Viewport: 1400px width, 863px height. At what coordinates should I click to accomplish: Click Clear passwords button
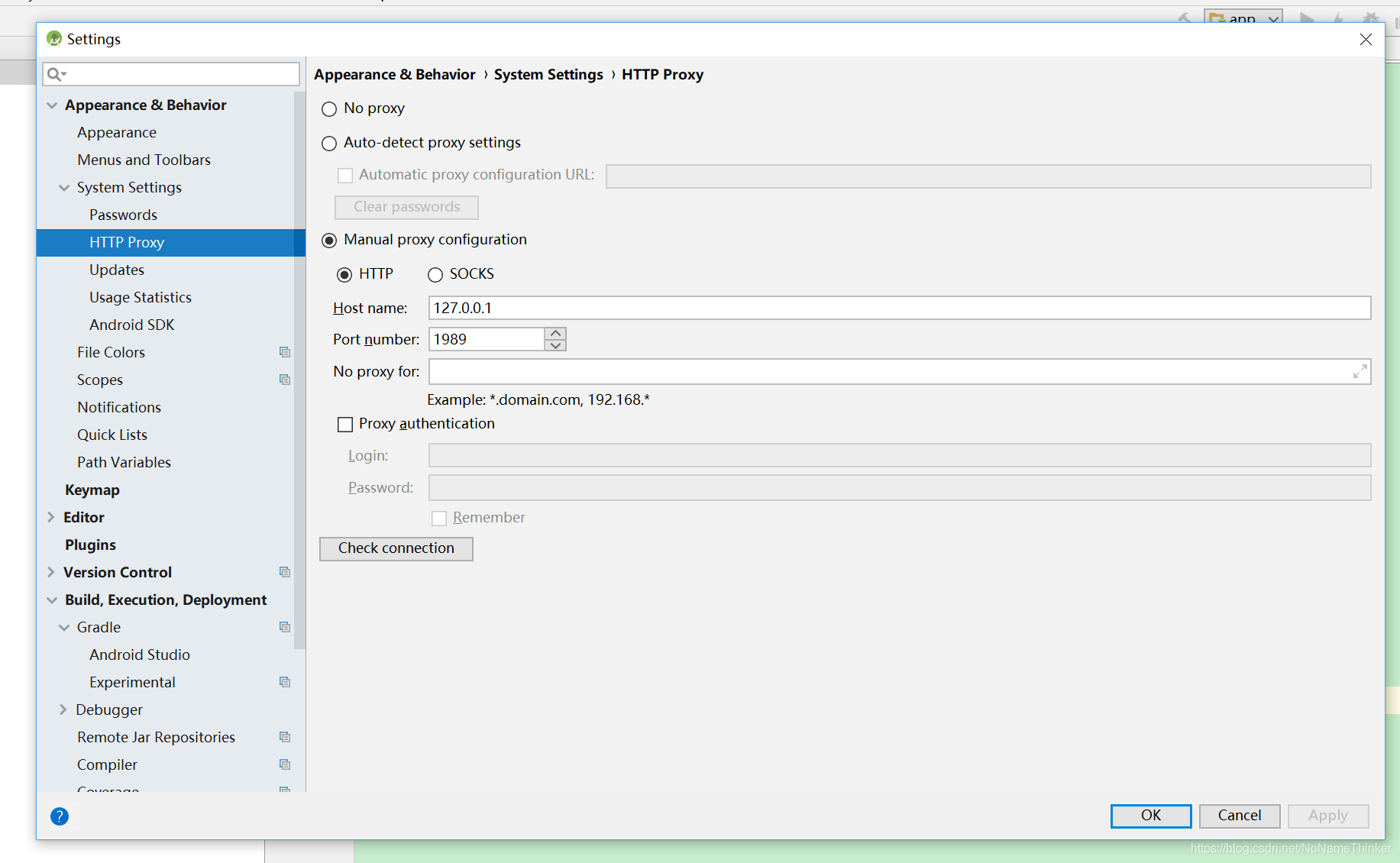(407, 207)
